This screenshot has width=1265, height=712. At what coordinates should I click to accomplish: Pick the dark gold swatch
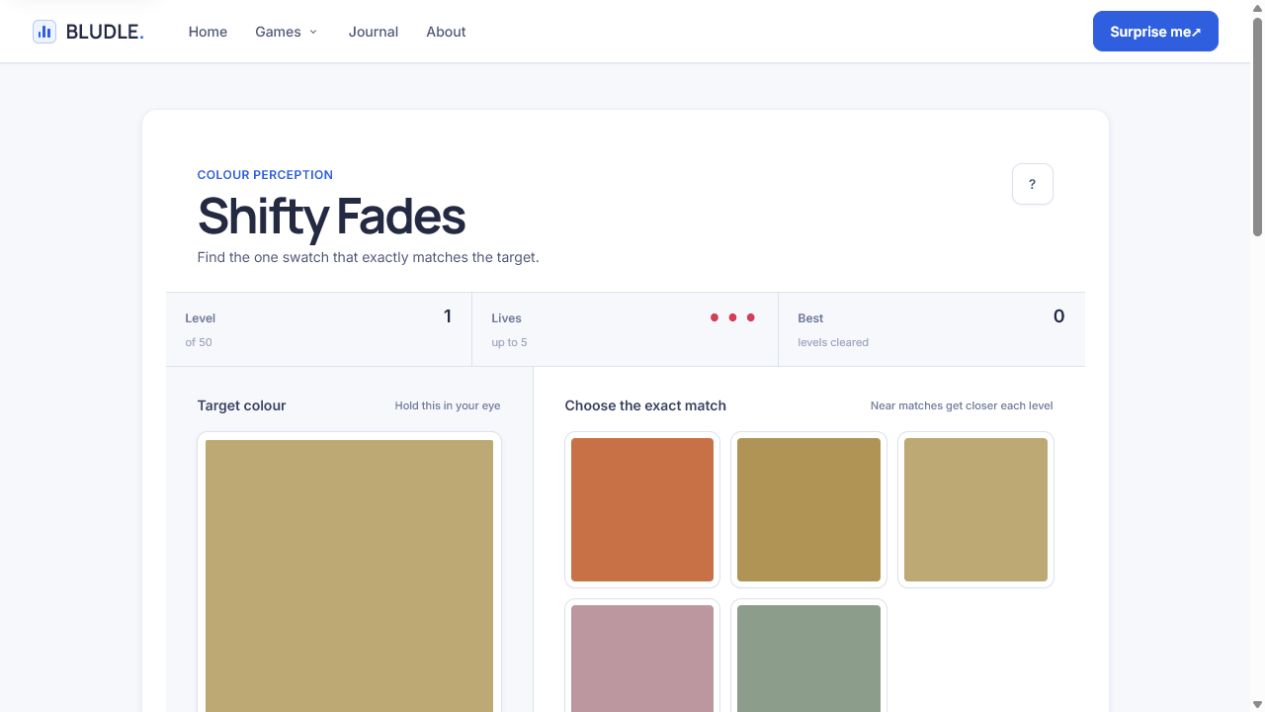coord(809,510)
